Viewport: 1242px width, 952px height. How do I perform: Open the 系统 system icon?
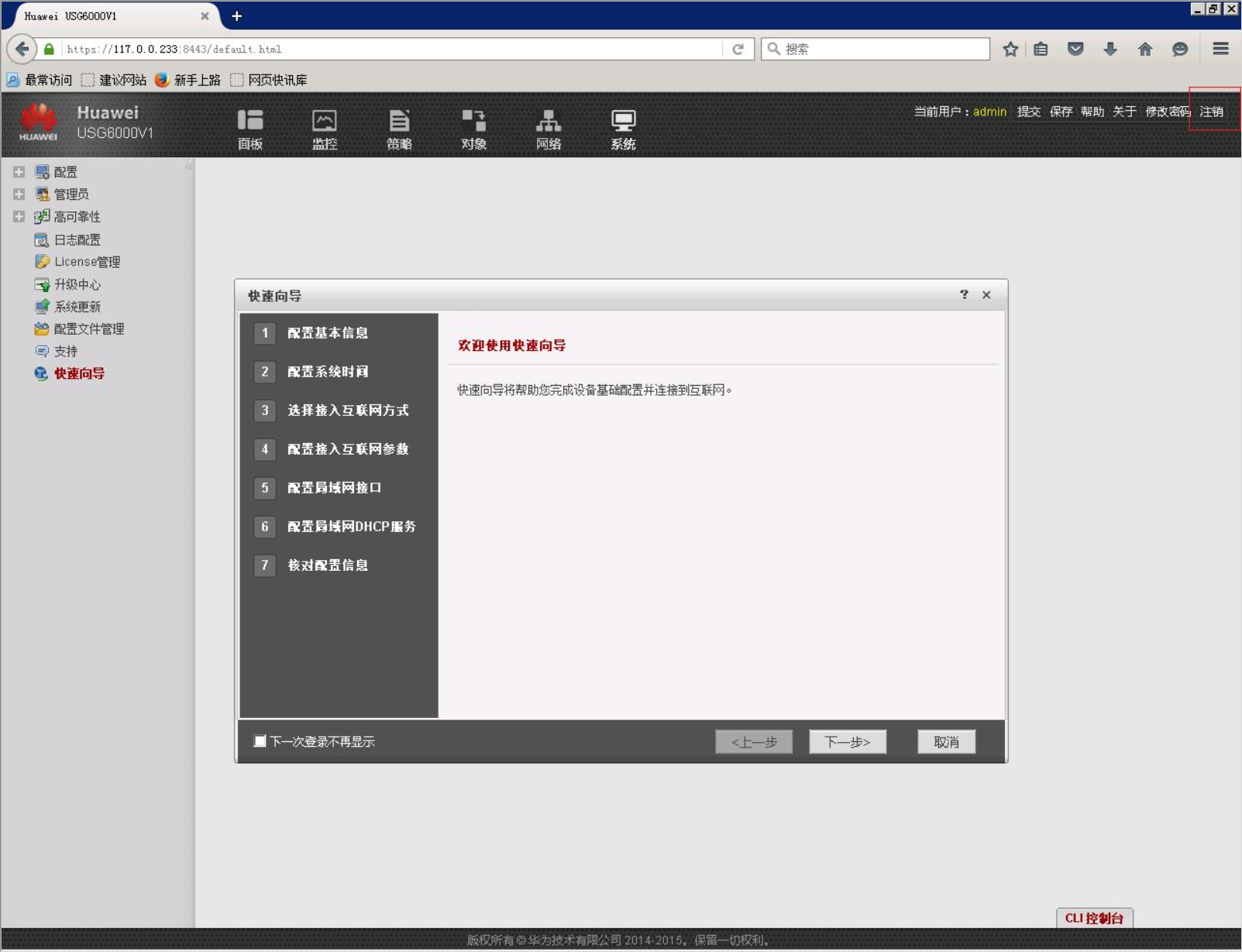point(623,122)
